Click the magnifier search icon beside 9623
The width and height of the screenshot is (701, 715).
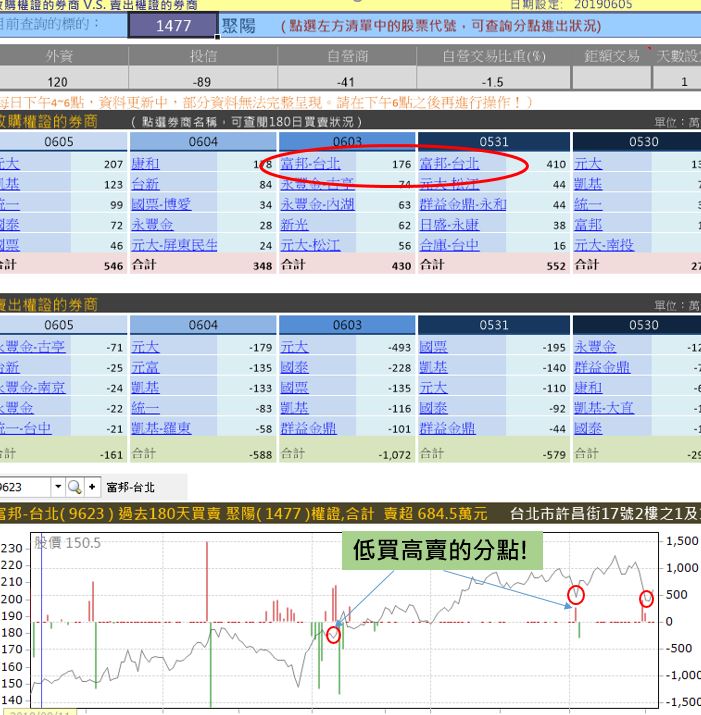click(x=74, y=487)
